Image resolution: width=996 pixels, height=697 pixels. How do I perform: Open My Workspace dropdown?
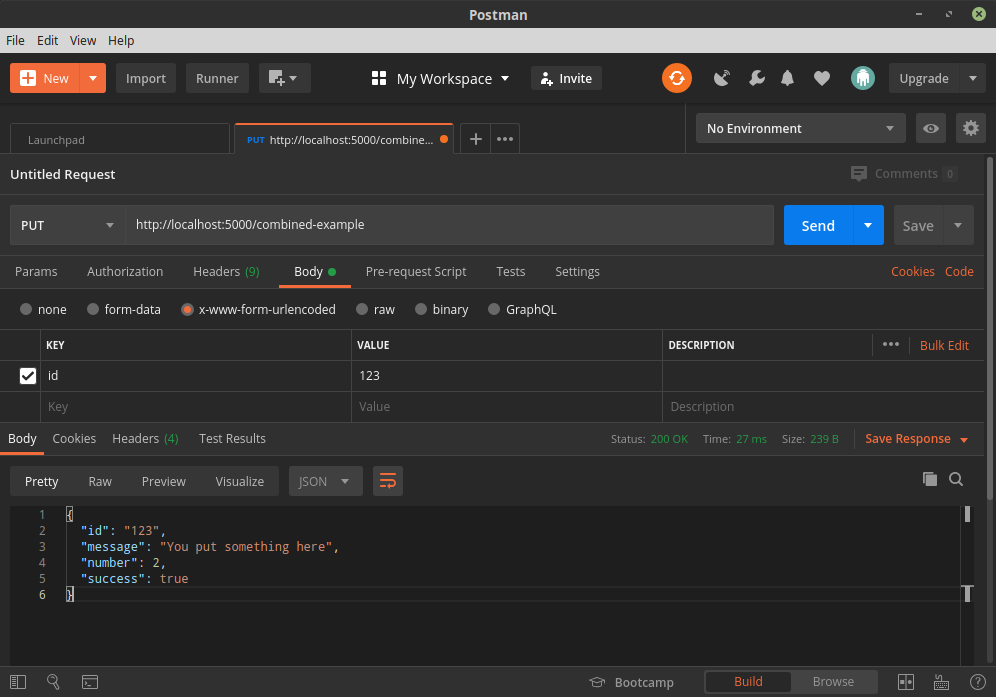click(x=452, y=79)
